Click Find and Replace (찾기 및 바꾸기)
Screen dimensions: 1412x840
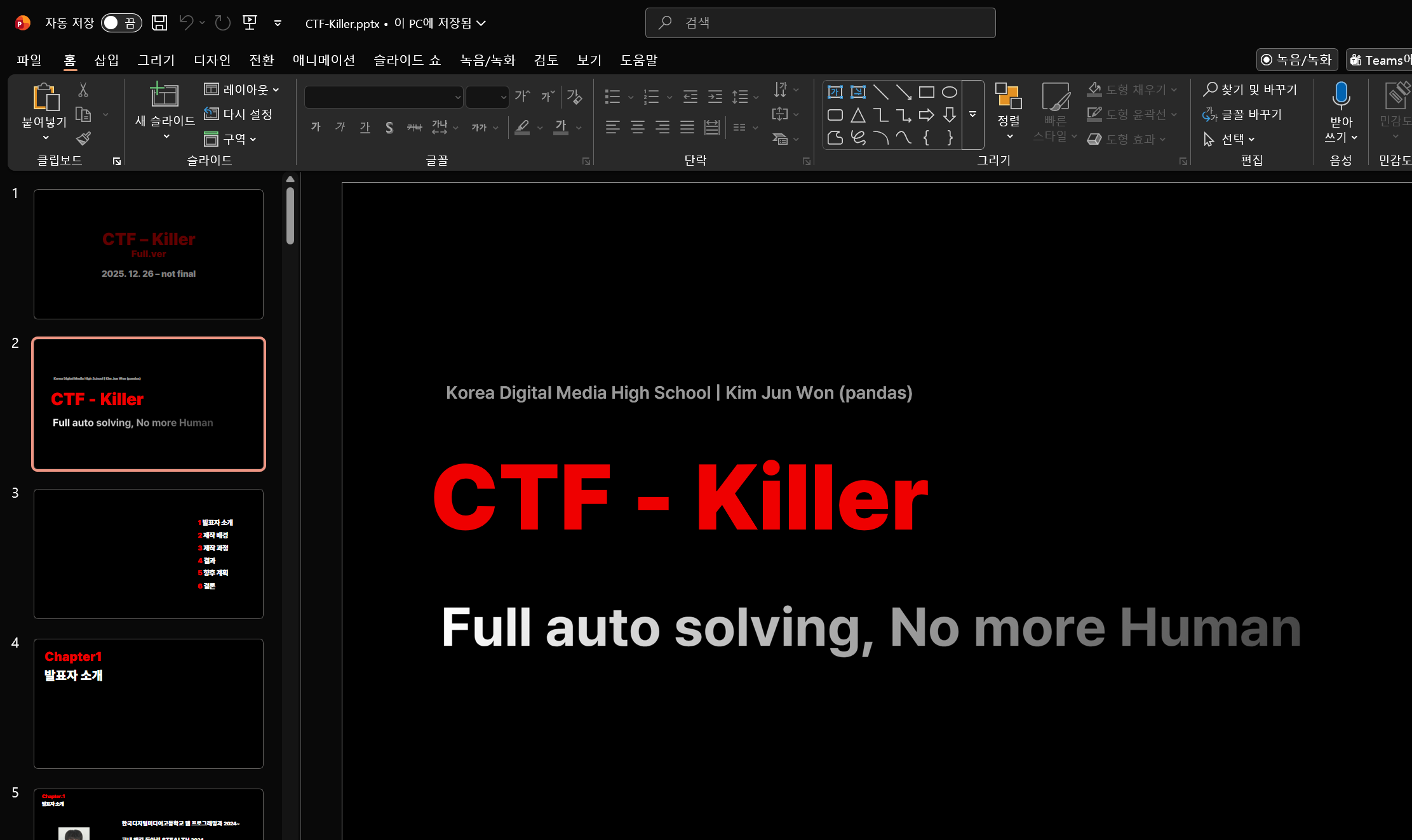coord(1250,90)
